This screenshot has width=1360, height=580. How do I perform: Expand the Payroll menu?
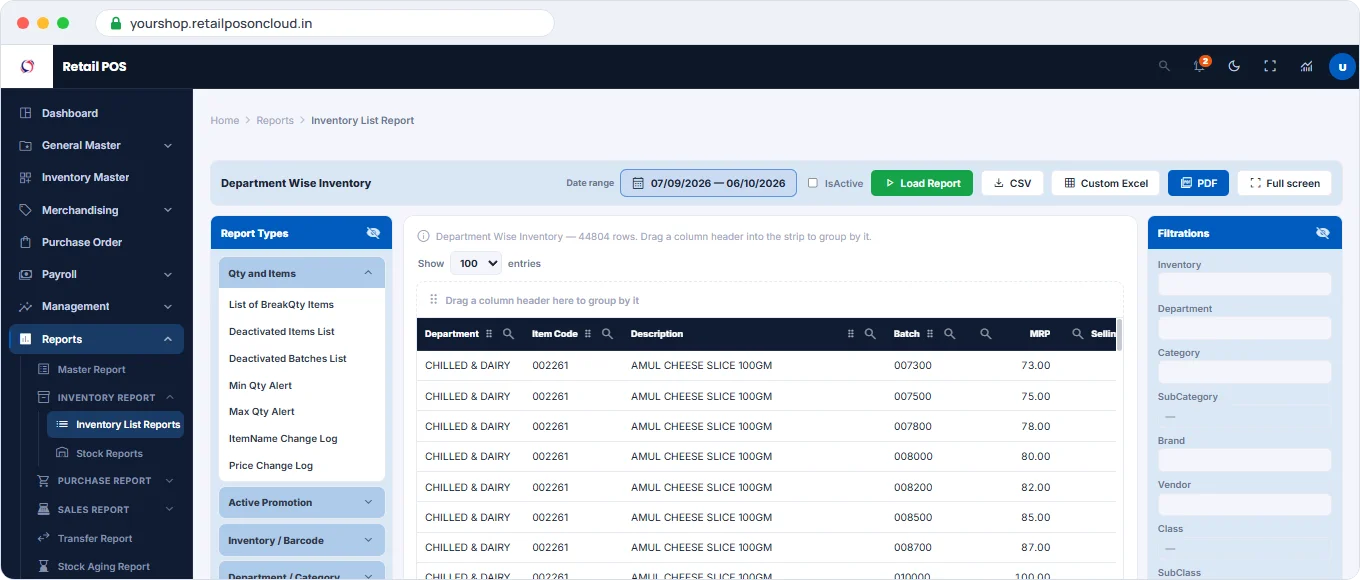[x=97, y=274]
